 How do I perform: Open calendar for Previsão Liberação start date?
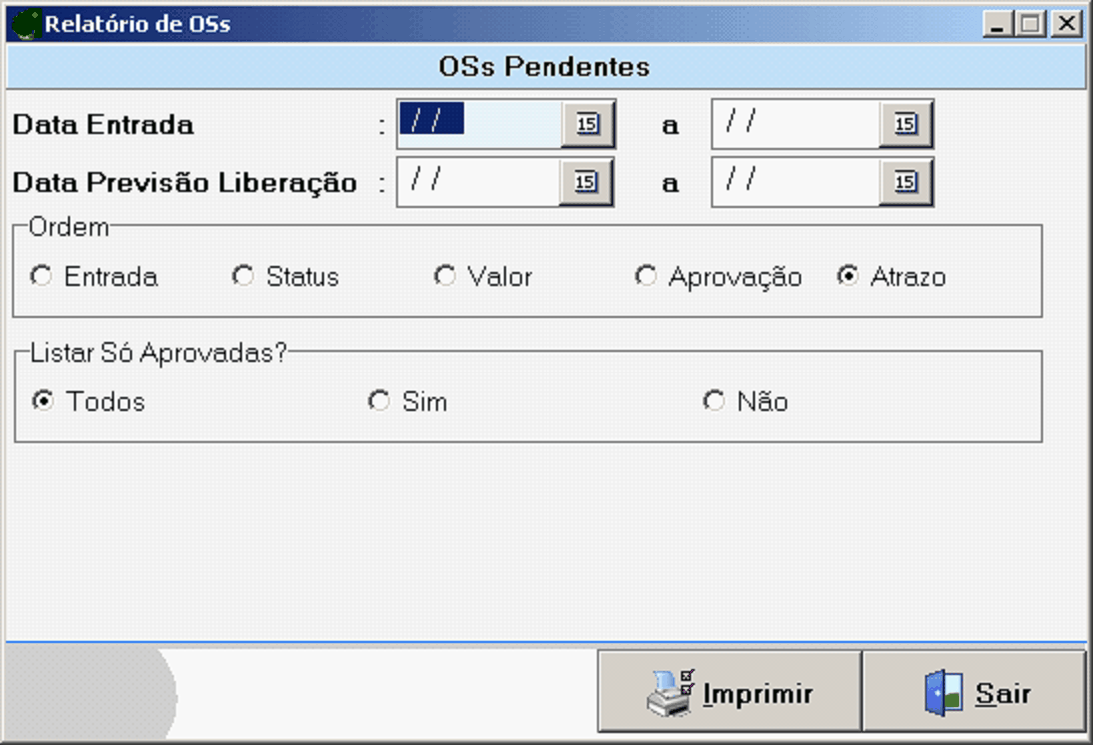tap(587, 182)
